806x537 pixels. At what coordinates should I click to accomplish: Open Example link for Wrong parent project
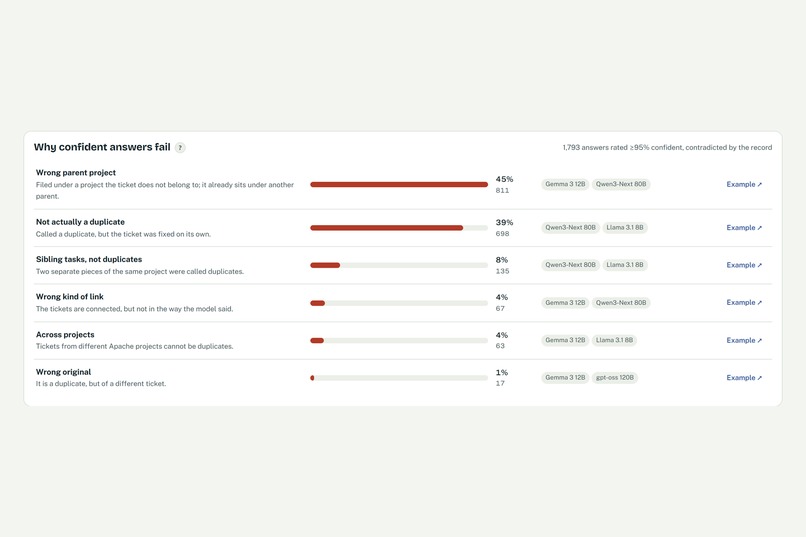click(744, 184)
